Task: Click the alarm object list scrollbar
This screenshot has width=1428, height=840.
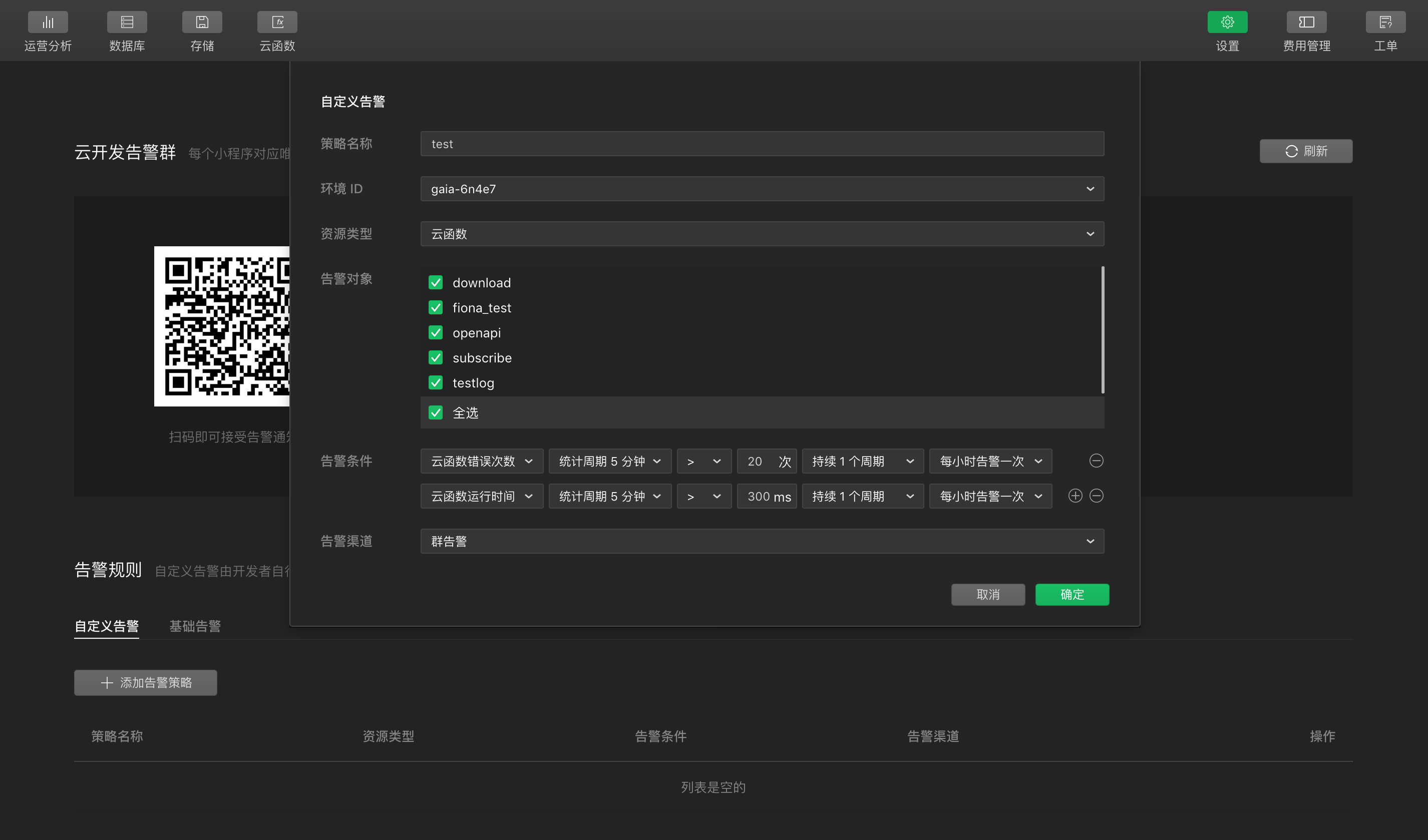Action: pos(1102,330)
